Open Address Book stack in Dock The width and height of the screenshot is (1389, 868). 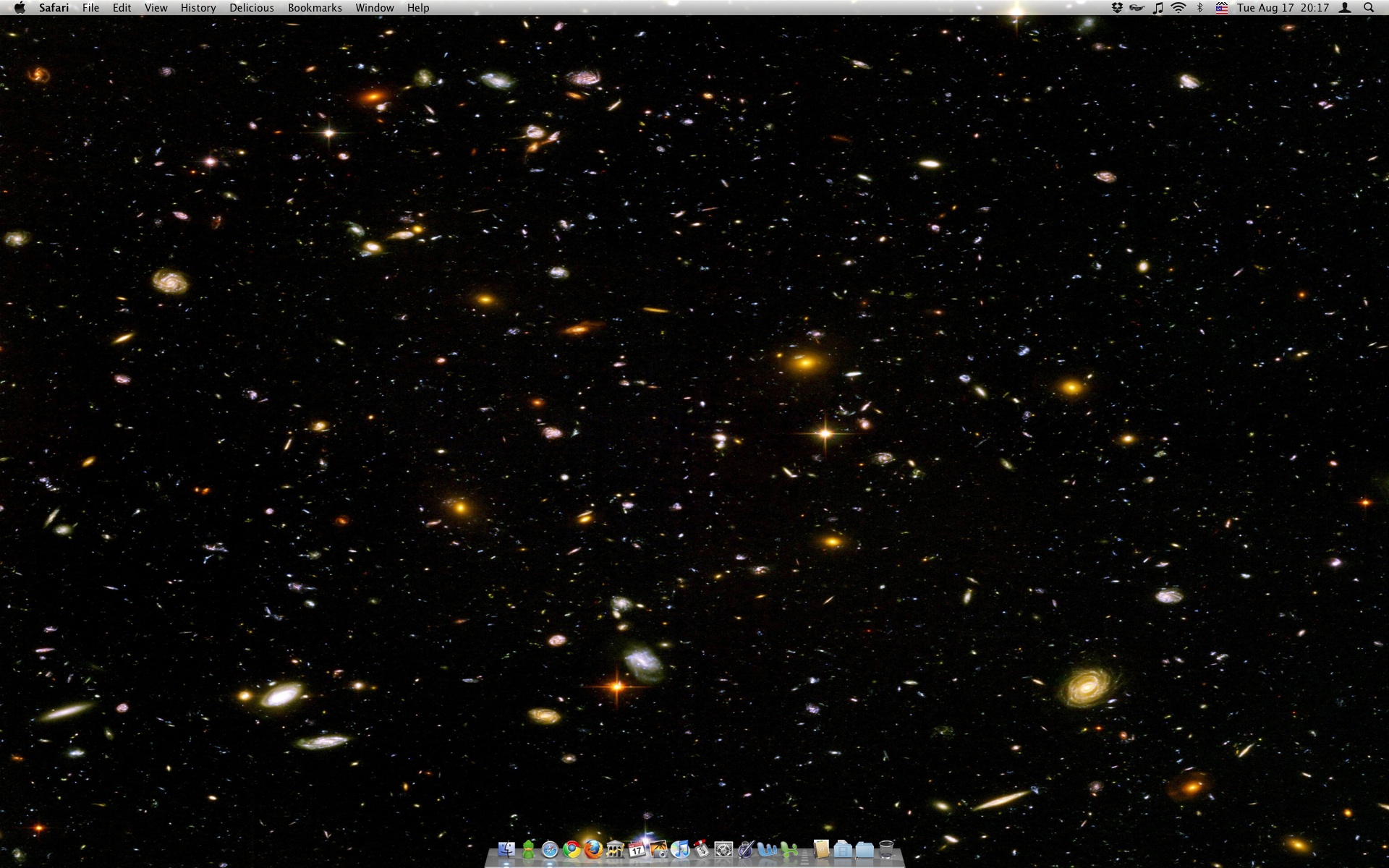pyautogui.click(x=821, y=849)
